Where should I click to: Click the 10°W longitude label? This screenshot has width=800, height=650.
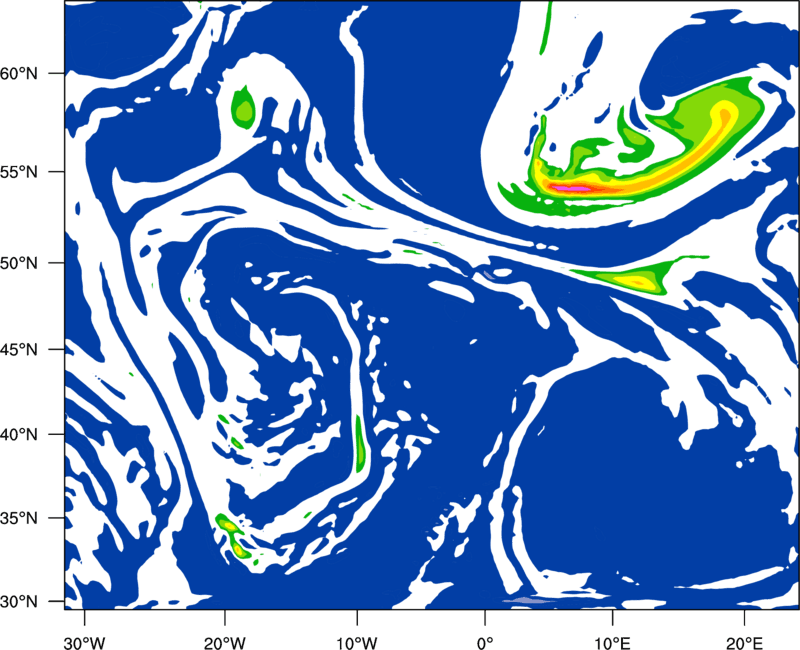(357, 643)
